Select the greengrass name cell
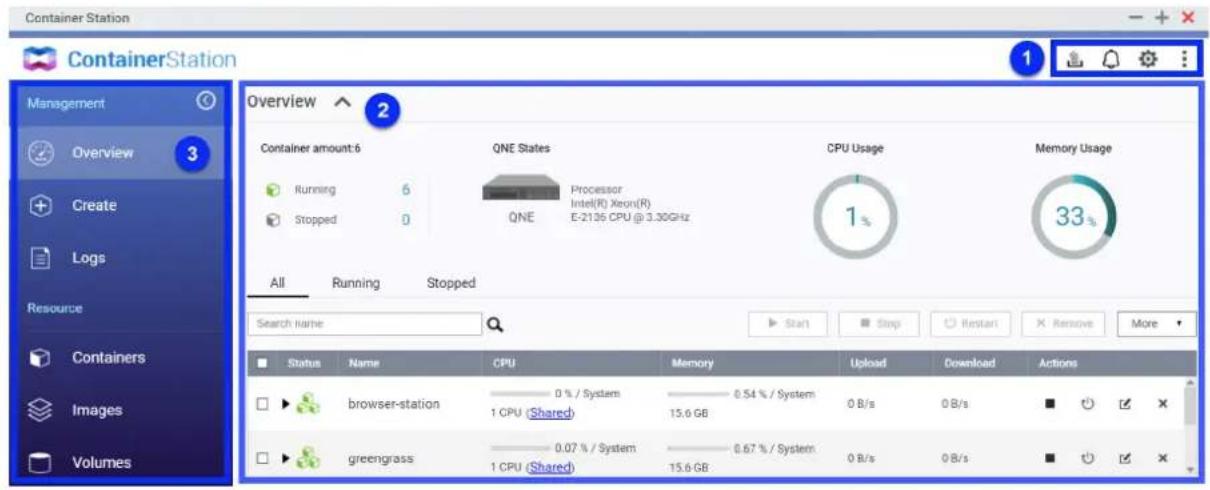 pyautogui.click(x=380, y=457)
